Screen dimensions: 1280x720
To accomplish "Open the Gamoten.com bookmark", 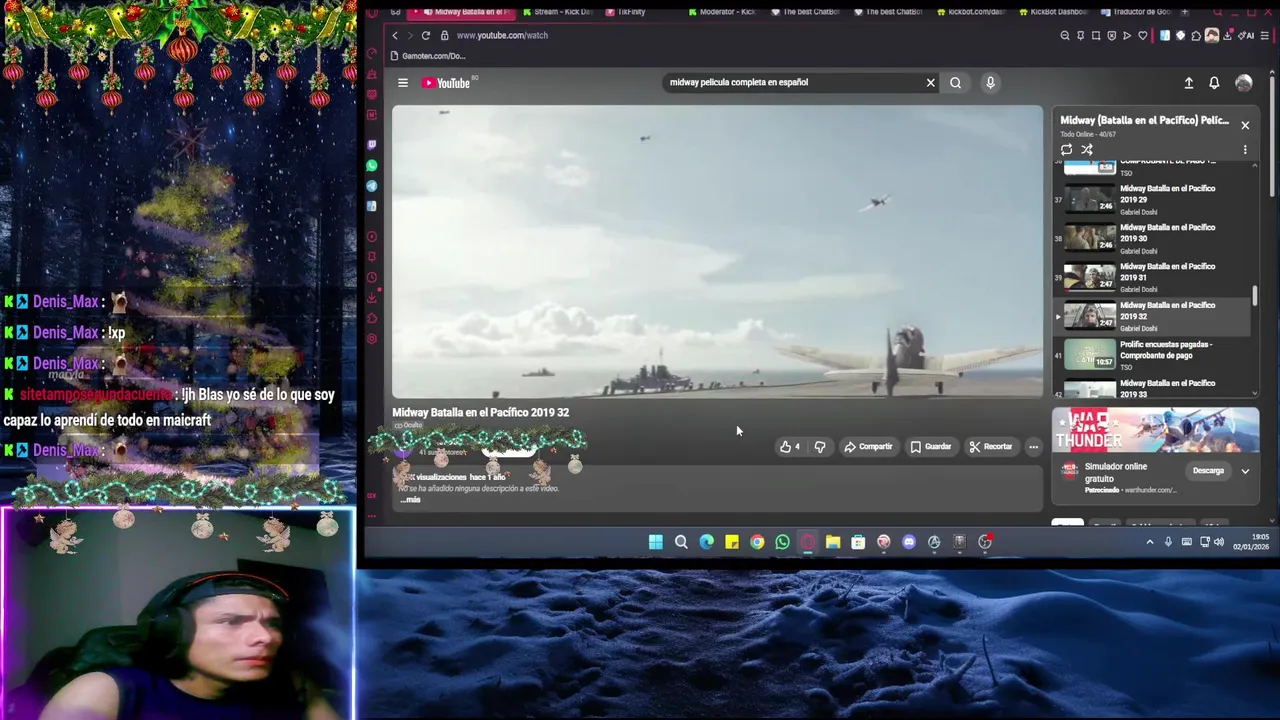I will tap(427, 56).
